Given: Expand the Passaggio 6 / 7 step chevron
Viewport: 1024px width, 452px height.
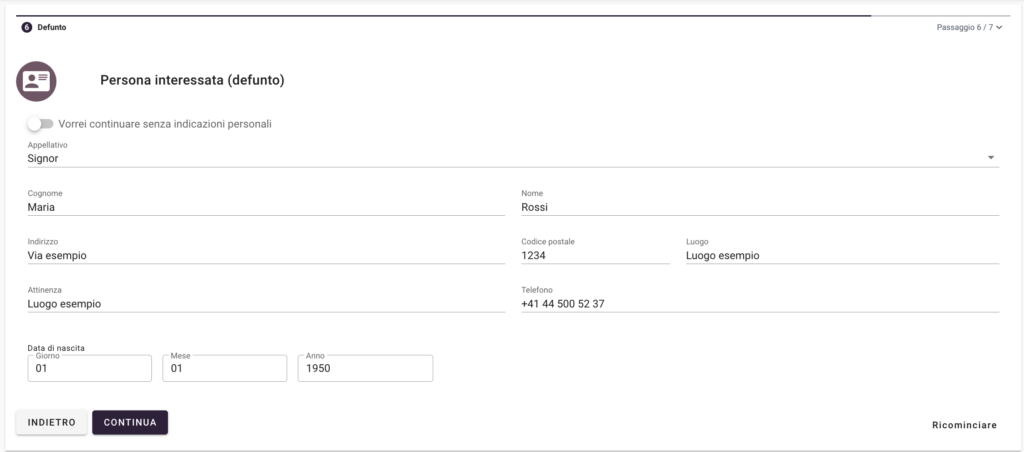Looking at the screenshot, I should (999, 27).
